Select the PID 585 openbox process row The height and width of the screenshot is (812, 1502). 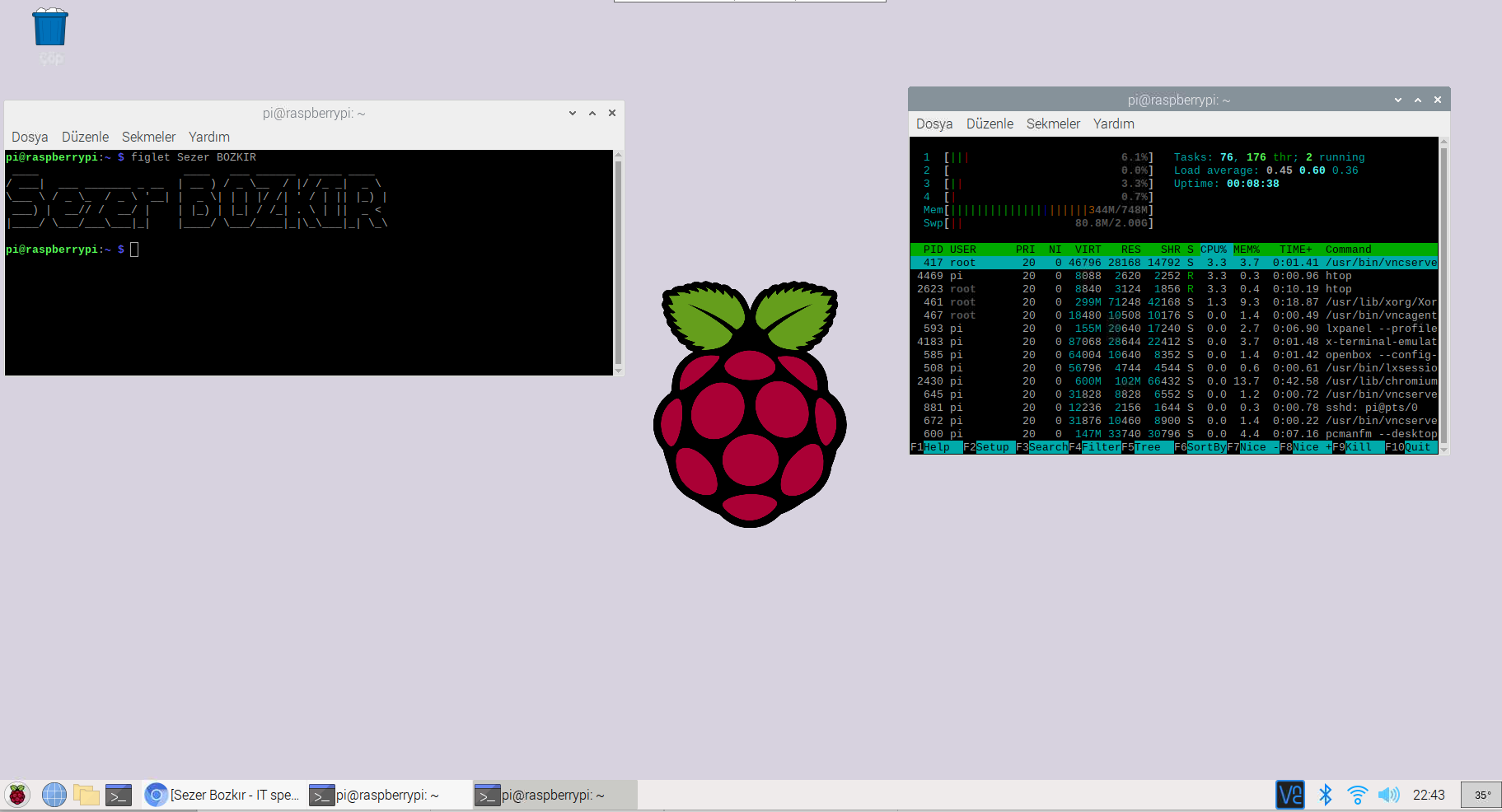point(1174,355)
